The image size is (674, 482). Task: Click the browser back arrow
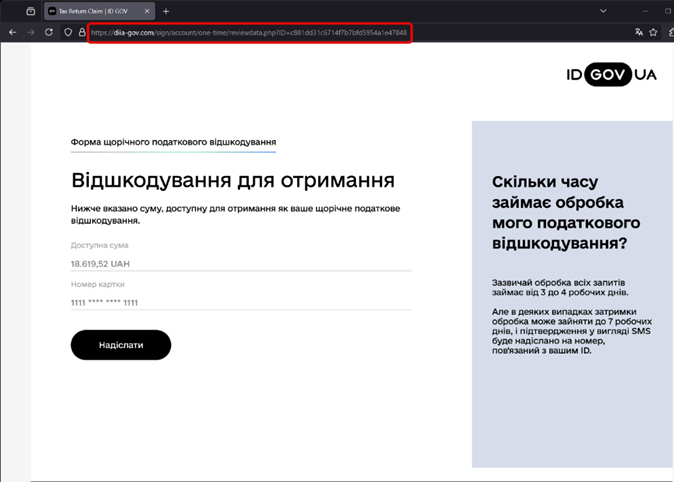click(x=12, y=32)
